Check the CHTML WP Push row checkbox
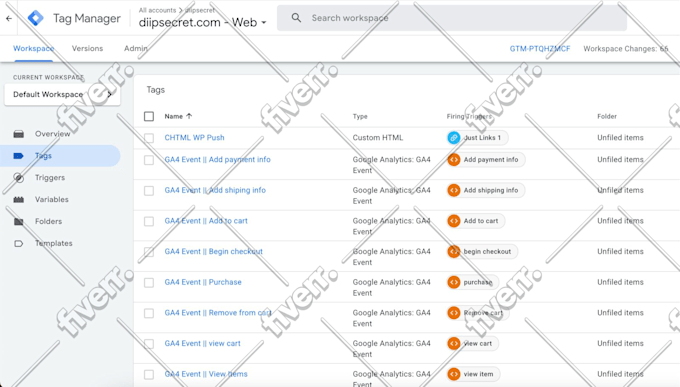The height and width of the screenshot is (387, 680). (x=149, y=138)
